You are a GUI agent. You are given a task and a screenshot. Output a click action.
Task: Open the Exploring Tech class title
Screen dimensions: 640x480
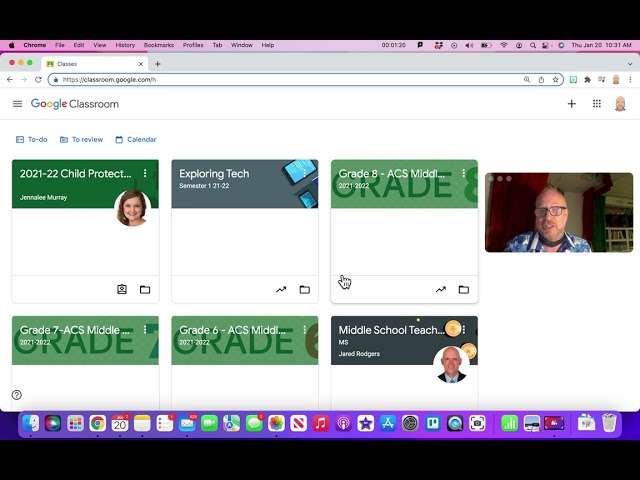coord(214,174)
